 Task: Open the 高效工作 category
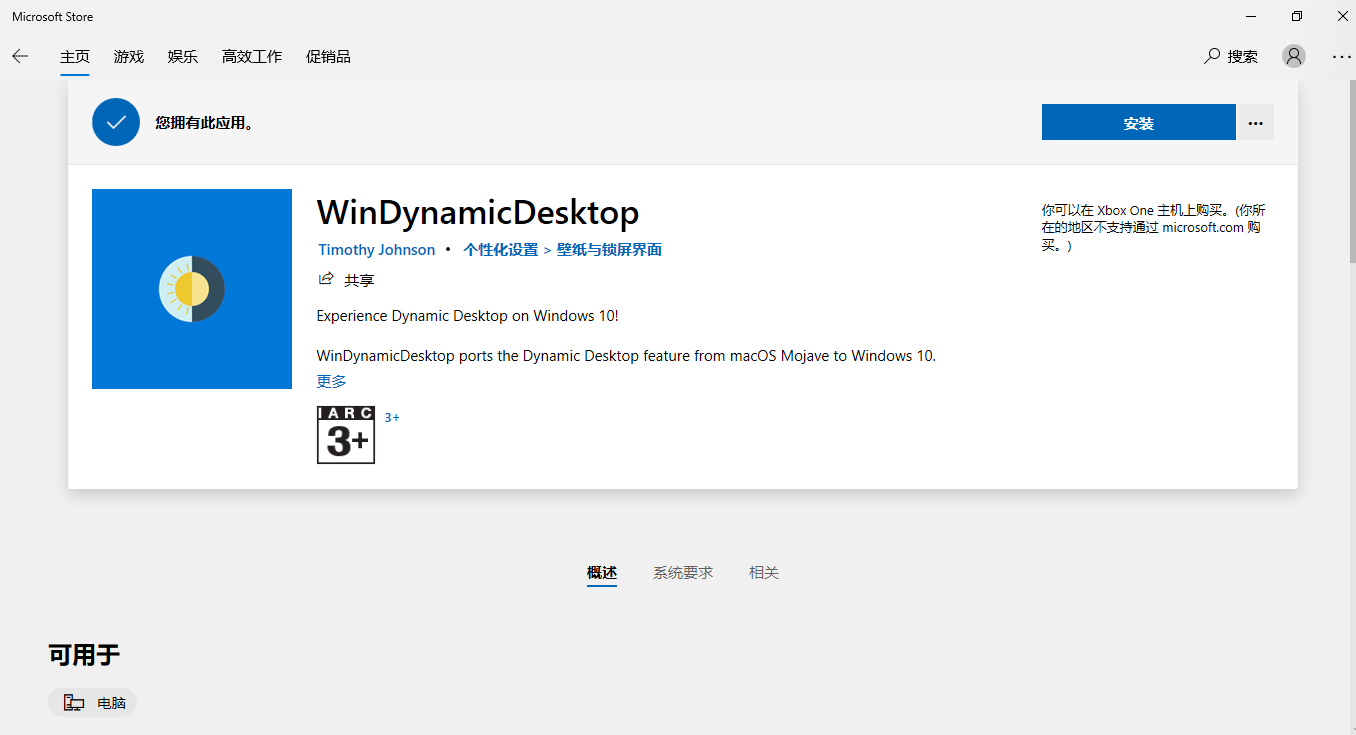(251, 56)
